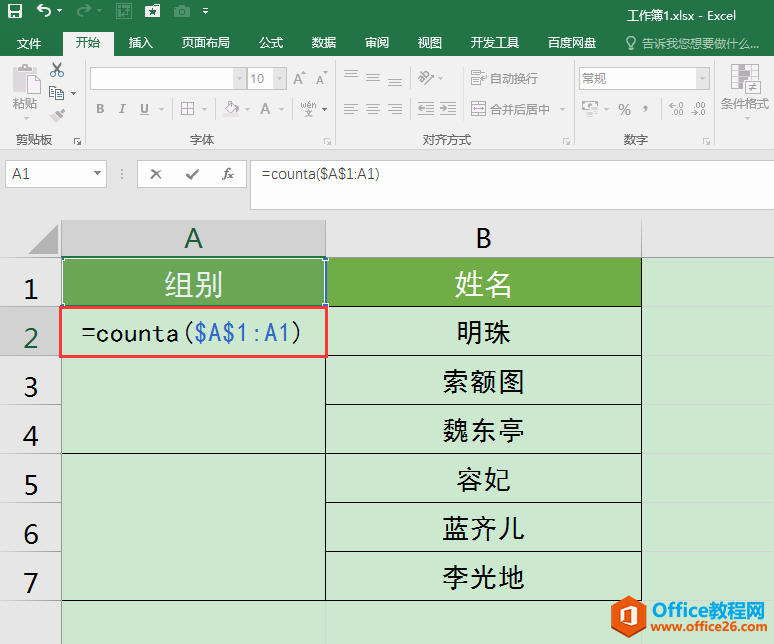774x644 pixels.
Task: Open the 剪贴板 dialog launcher
Action: [77, 141]
